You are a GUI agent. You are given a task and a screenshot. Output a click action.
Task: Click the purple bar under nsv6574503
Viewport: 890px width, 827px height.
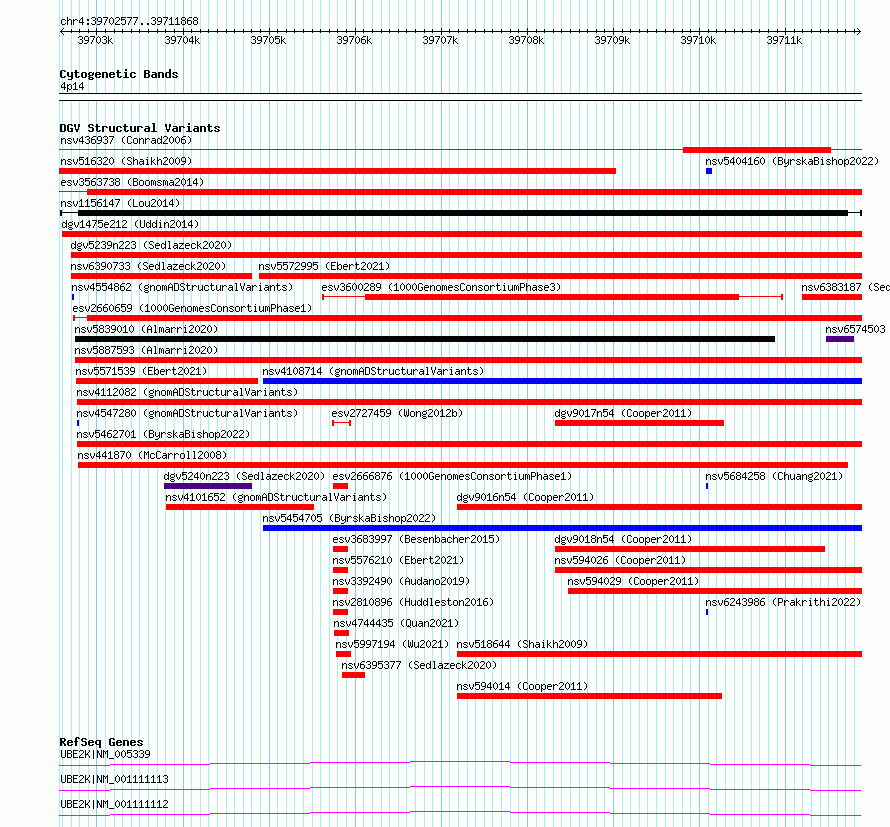(840, 339)
